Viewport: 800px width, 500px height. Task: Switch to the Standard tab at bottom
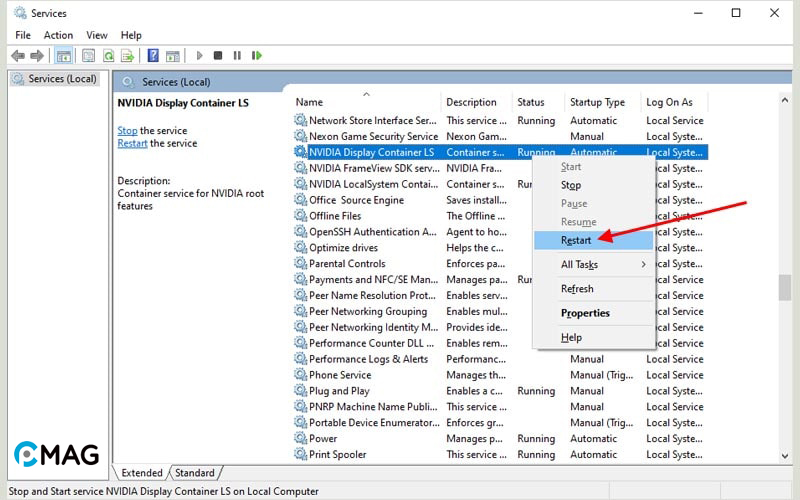[x=195, y=473]
